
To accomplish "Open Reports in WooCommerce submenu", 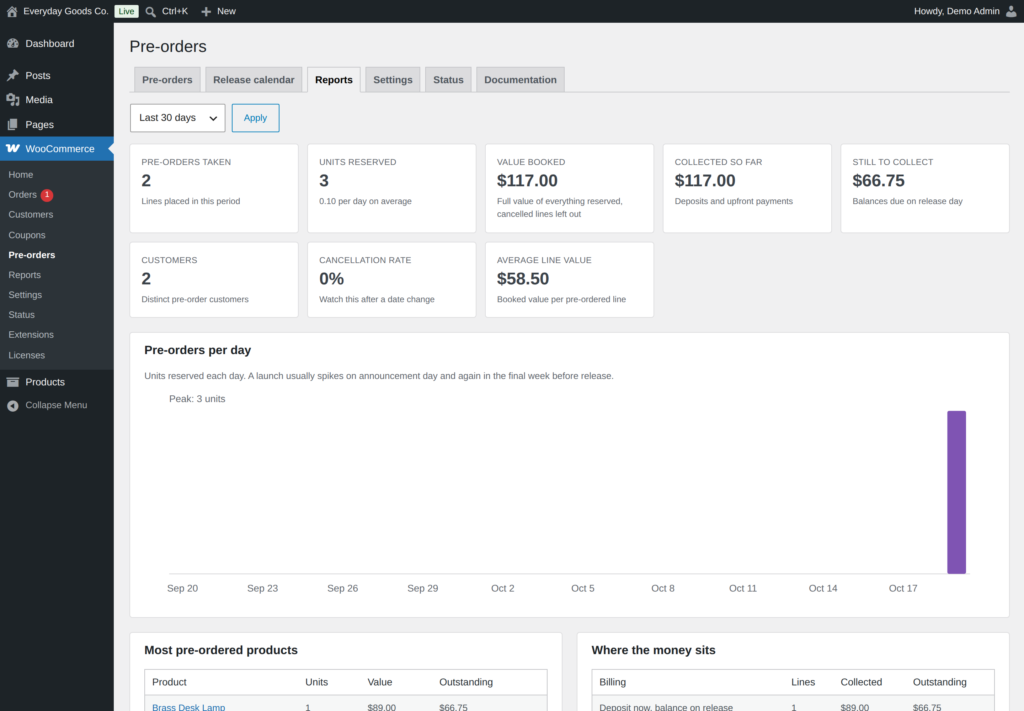I will [x=25, y=275].
